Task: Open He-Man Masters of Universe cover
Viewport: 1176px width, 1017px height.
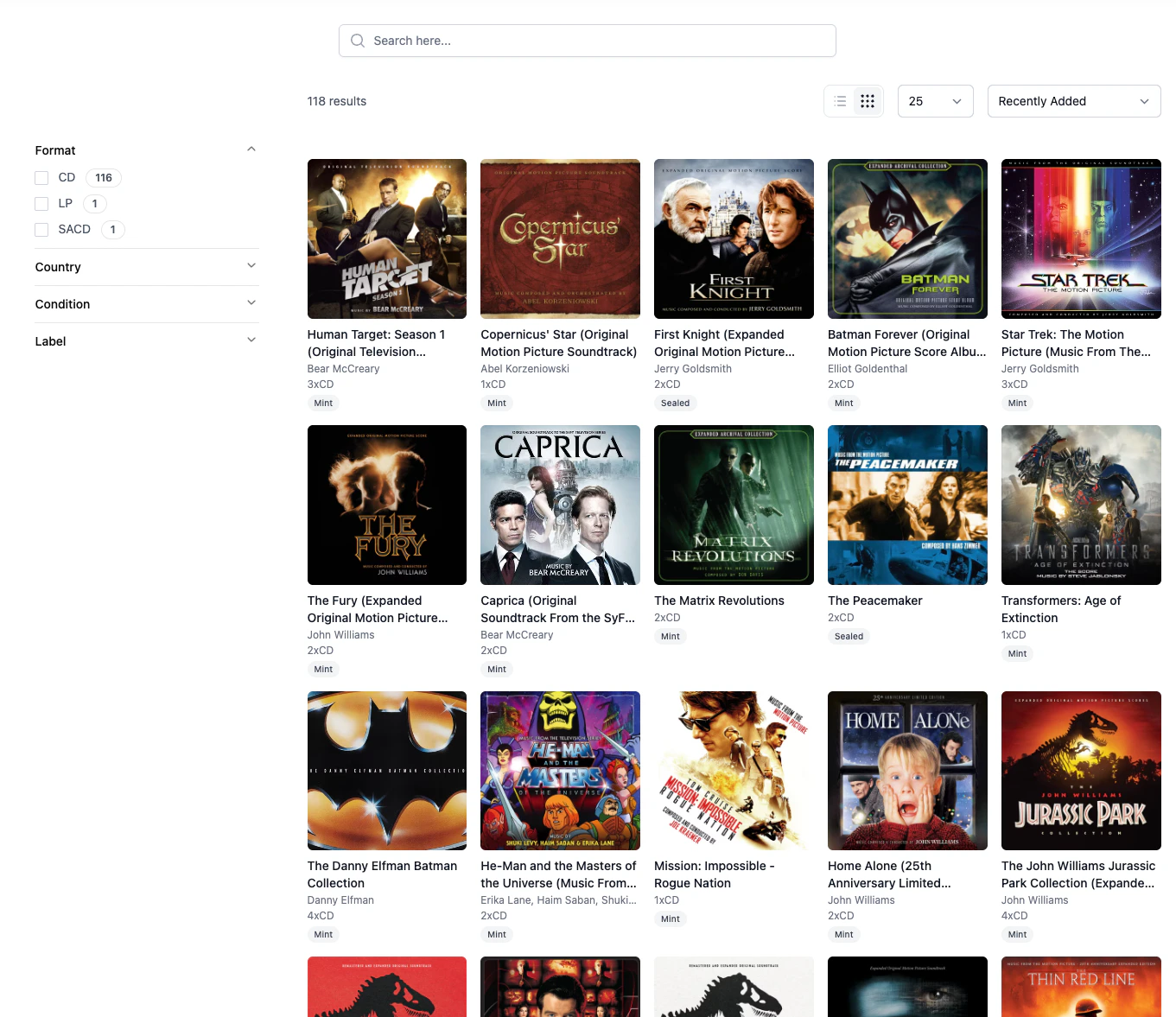Action: coord(560,771)
